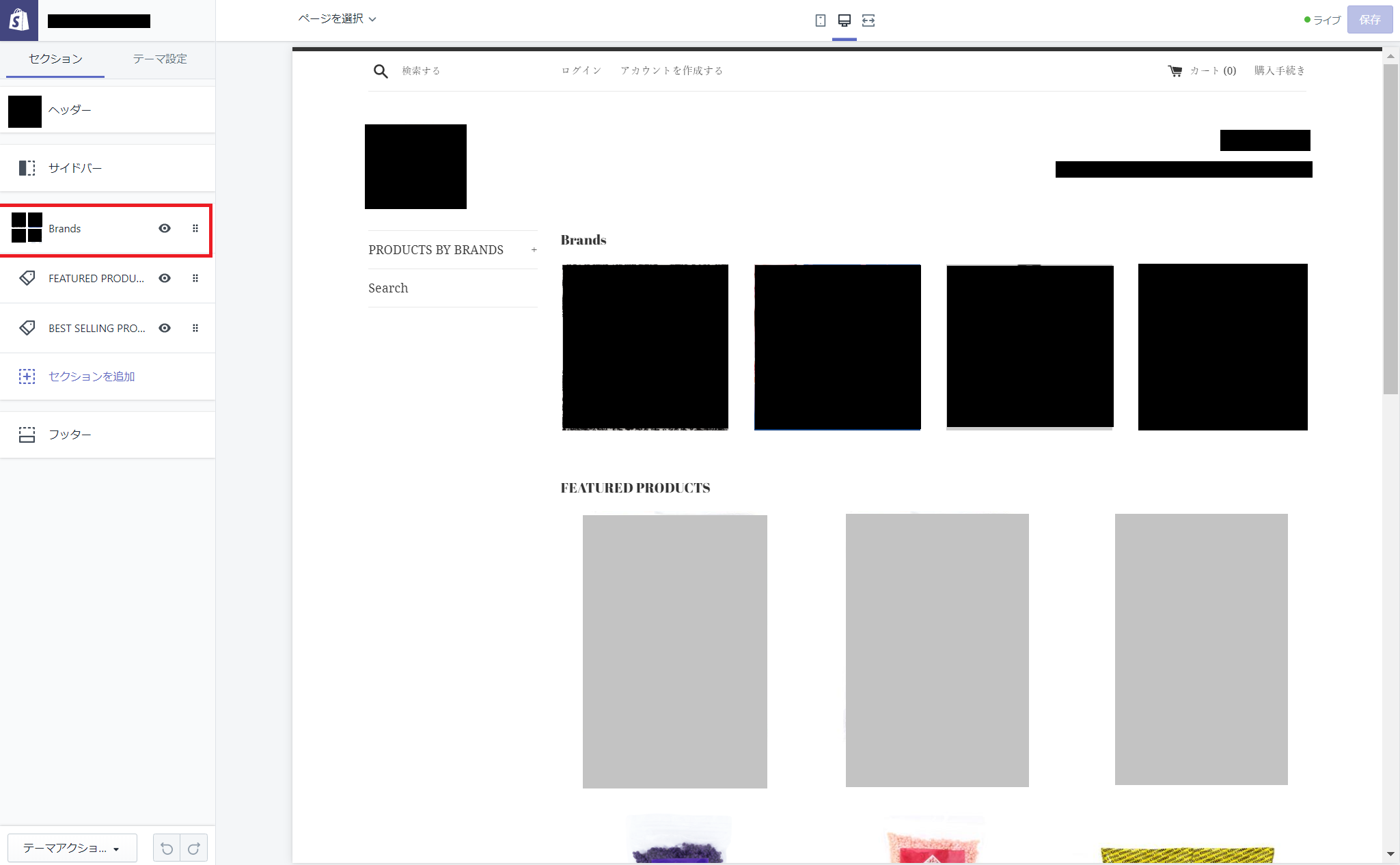Expand PRODUCTS BY BRANDS plus sign
The height and width of the screenshot is (865, 1400).
pos(534,250)
